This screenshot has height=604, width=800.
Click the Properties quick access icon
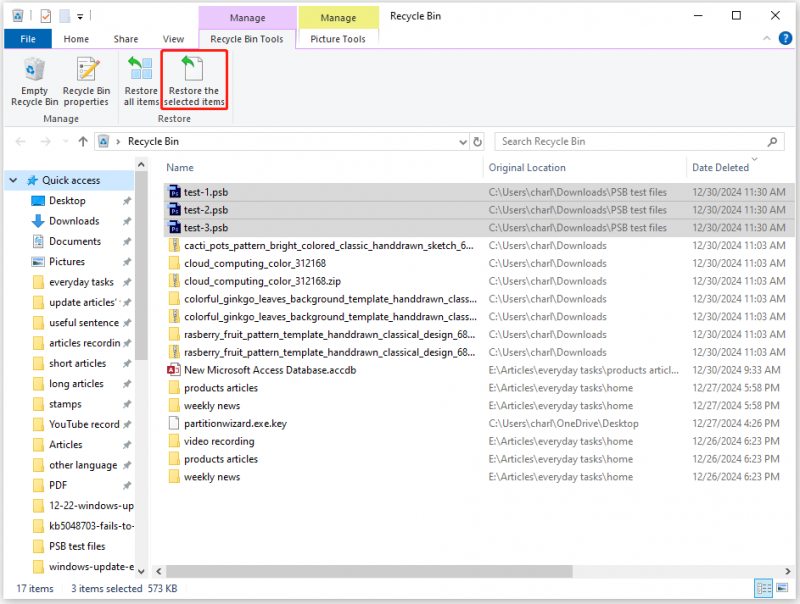pyautogui.click(x=45, y=16)
